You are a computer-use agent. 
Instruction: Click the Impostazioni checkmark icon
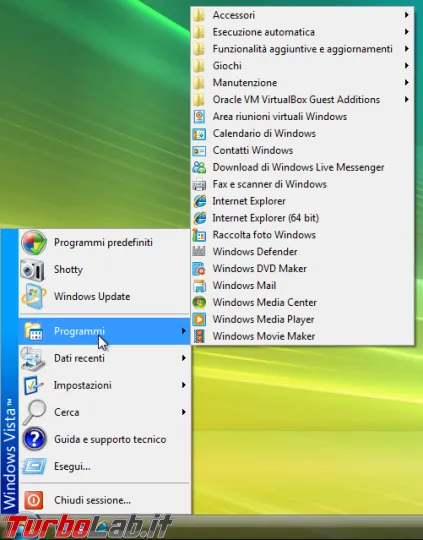click(x=33, y=385)
